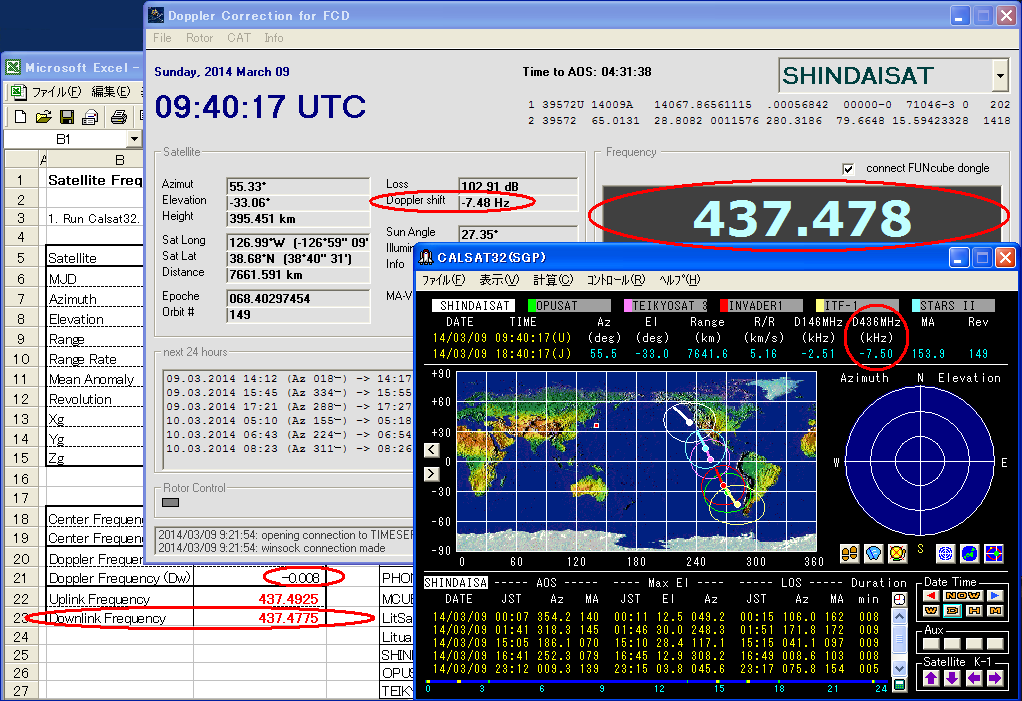The image size is (1022, 701).
Task: Open the Excel Name Box dropdown arrow
Action: click(x=134, y=139)
